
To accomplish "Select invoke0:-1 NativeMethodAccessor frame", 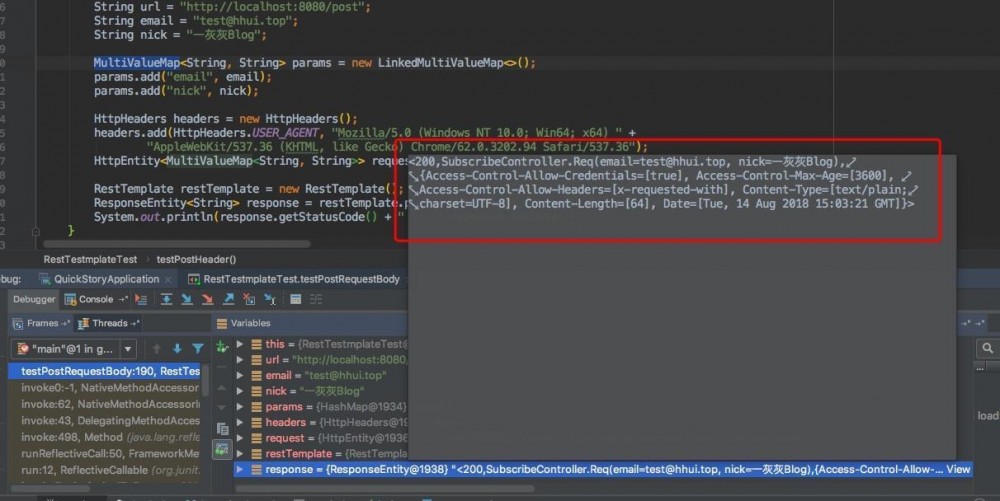I will click(105, 388).
